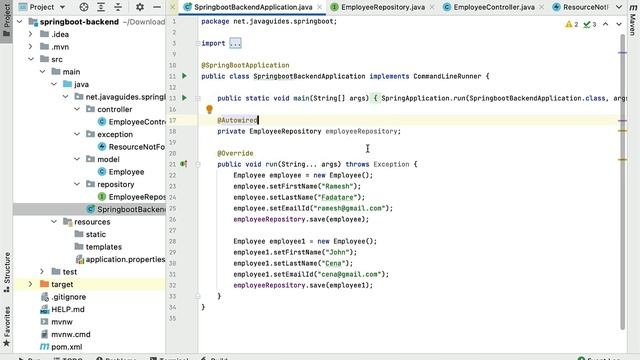Open pom.xml in project tree
The width and height of the screenshot is (640, 360).
(61, 347)
